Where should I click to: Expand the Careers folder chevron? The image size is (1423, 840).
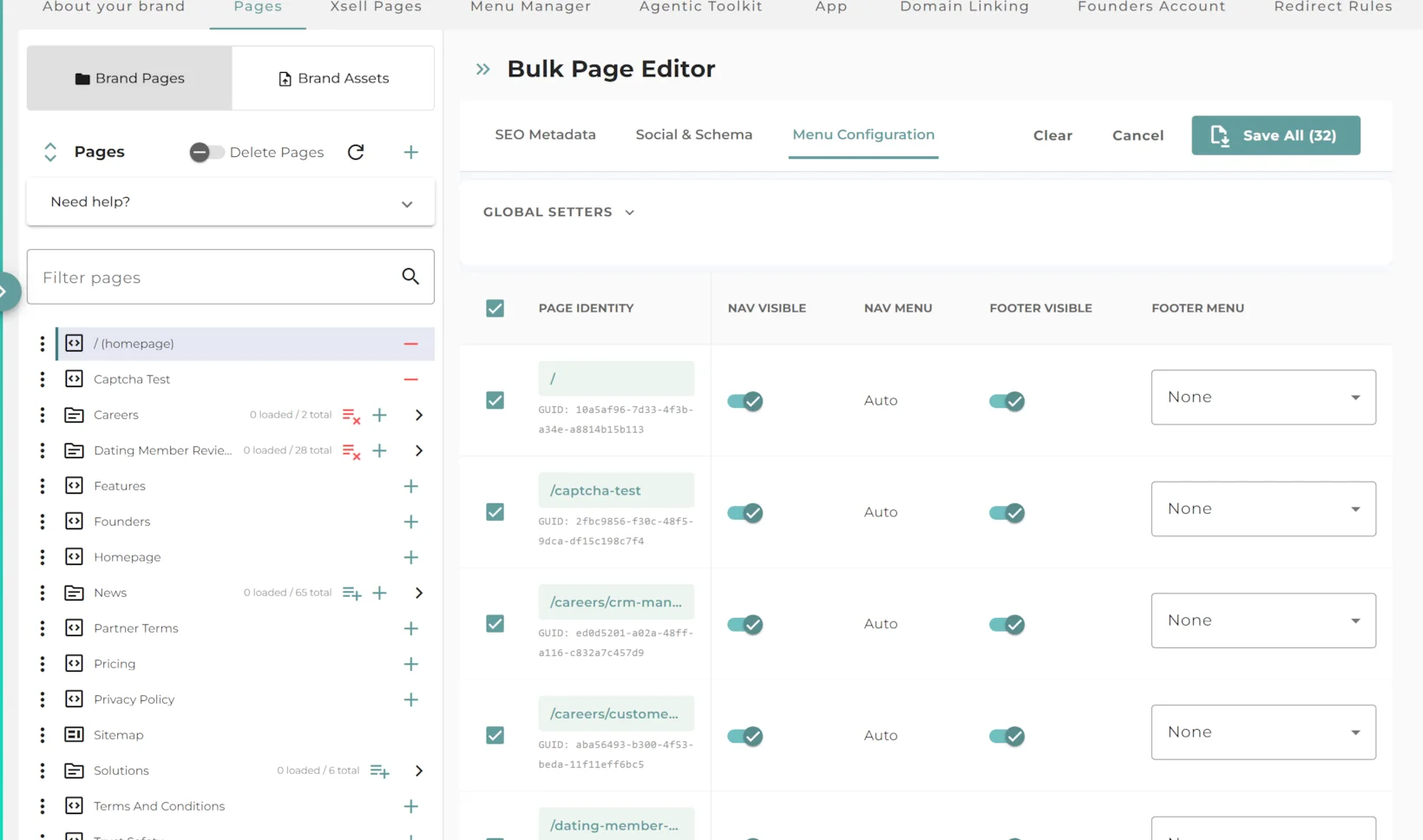(419, 415)
